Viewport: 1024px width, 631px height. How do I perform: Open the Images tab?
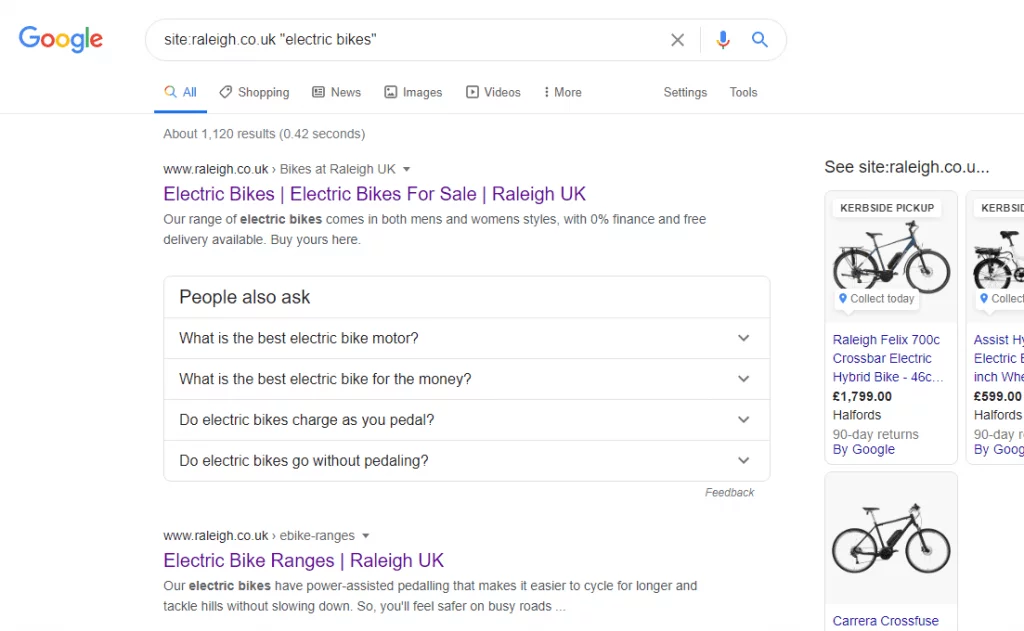(413, 92)
